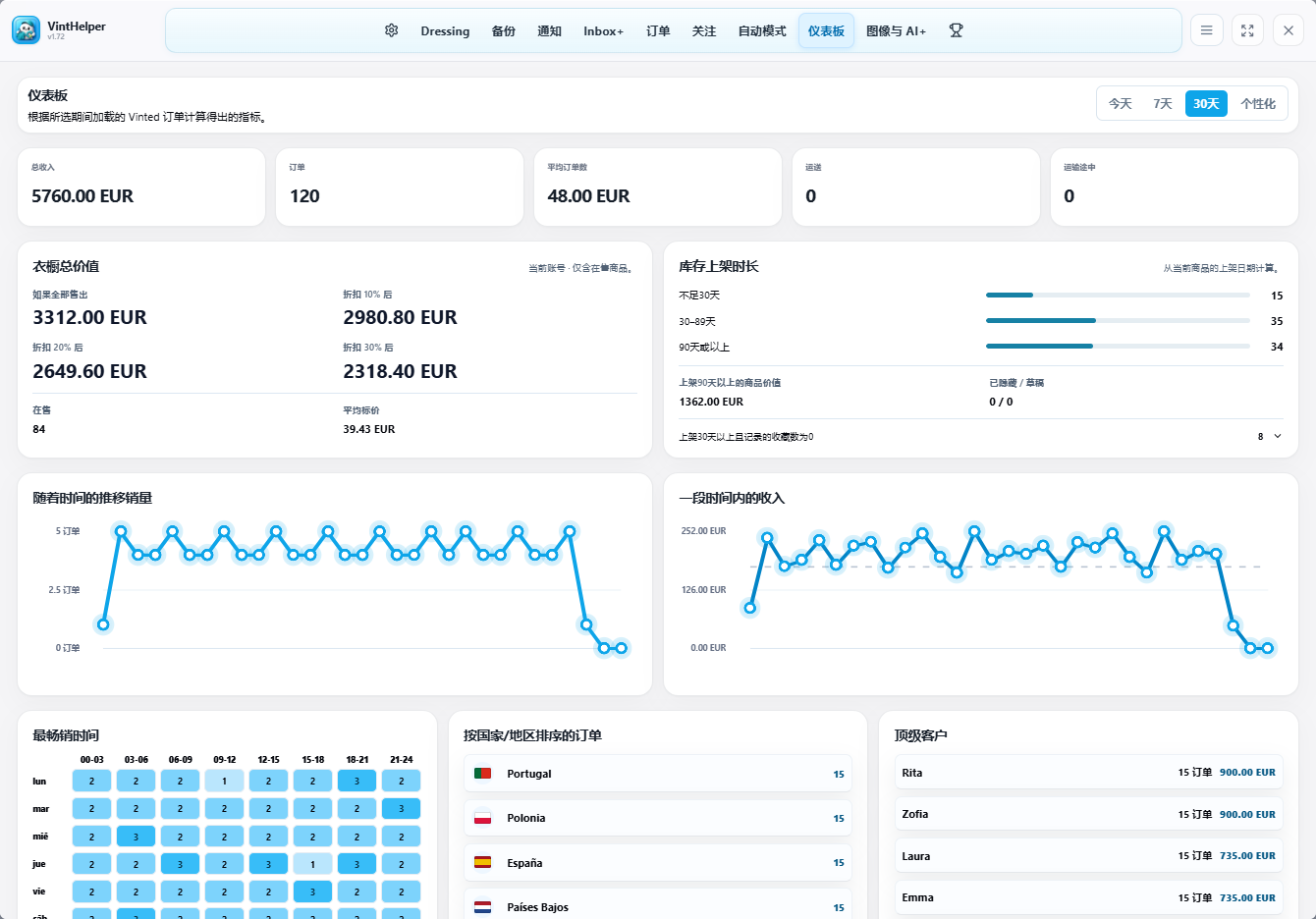
Task: Switch the period to 今天
Action: pos(1121,103)
